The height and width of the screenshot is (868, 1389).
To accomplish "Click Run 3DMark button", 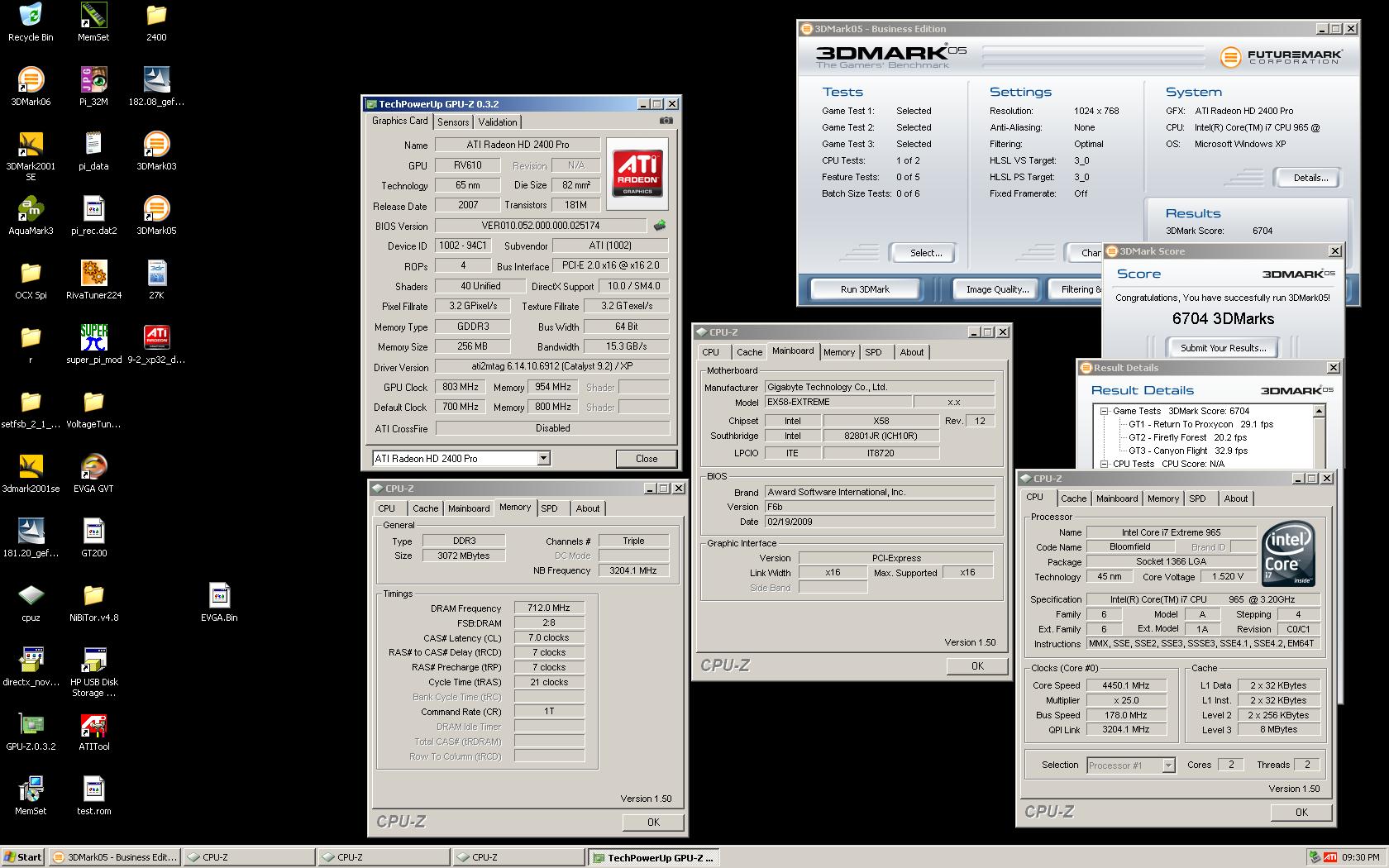I will [865, 289].
